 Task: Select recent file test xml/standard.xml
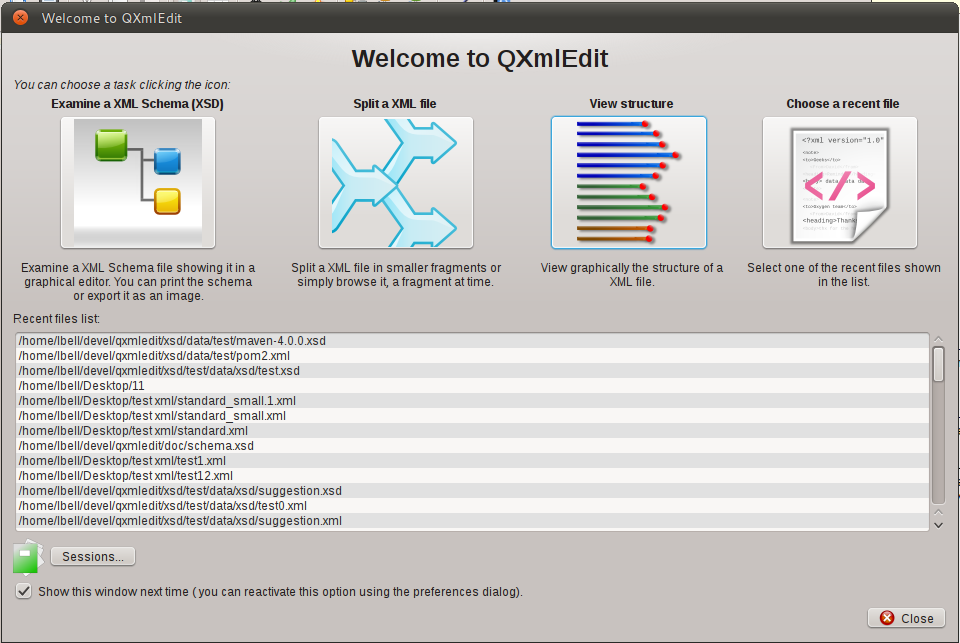click(472, 431)
